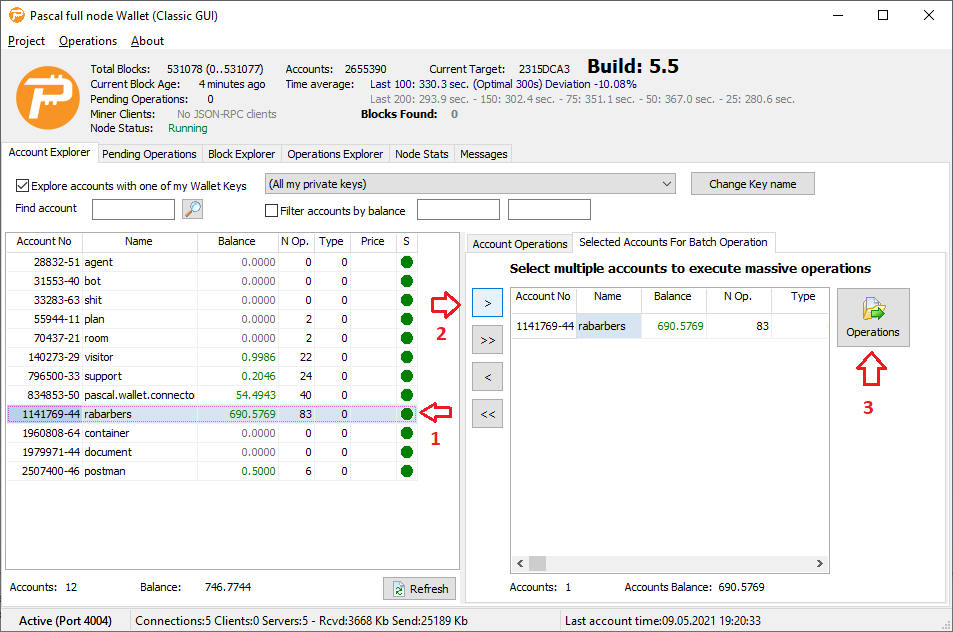
Task: Click the single left arrow remove button
Action: point(487,377)
